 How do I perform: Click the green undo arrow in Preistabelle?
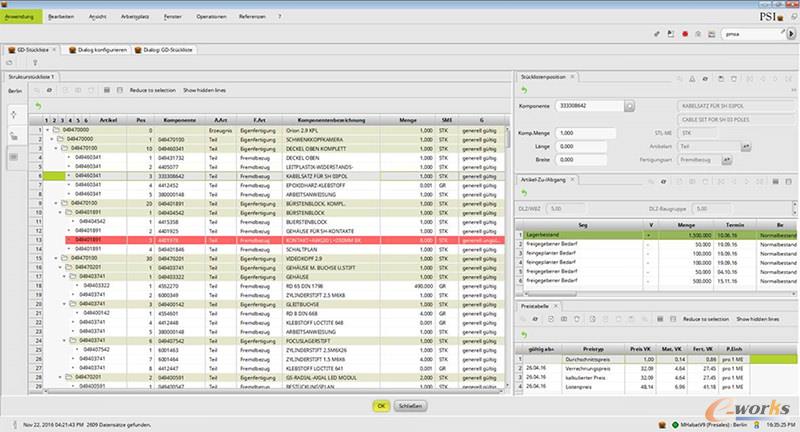[x=525, y=332]
